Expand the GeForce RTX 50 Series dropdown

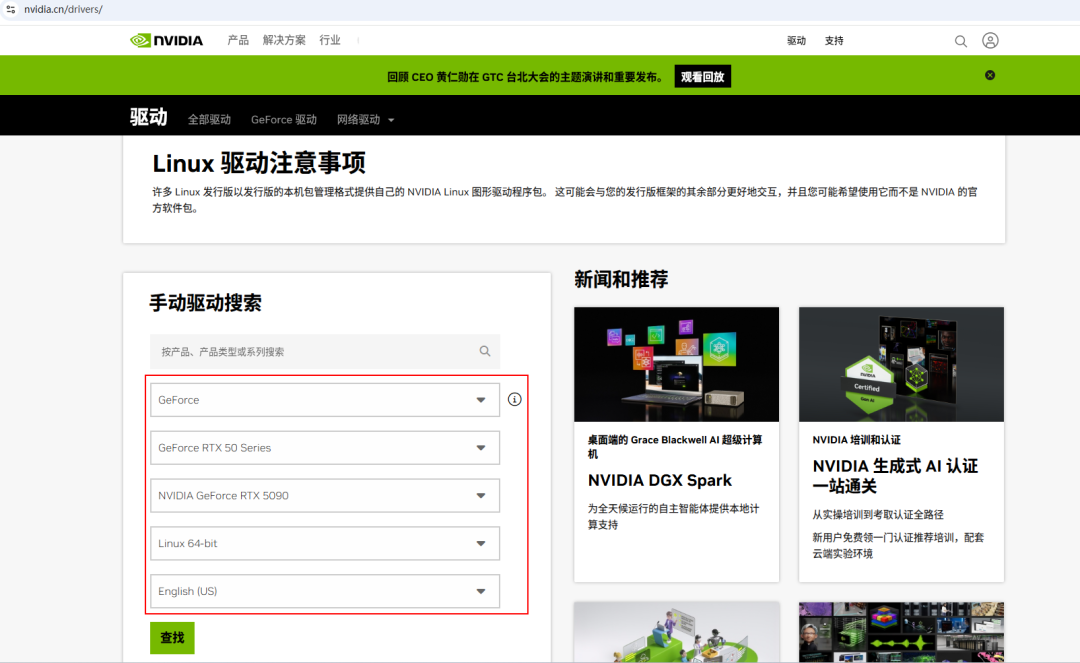click(325, 448)
